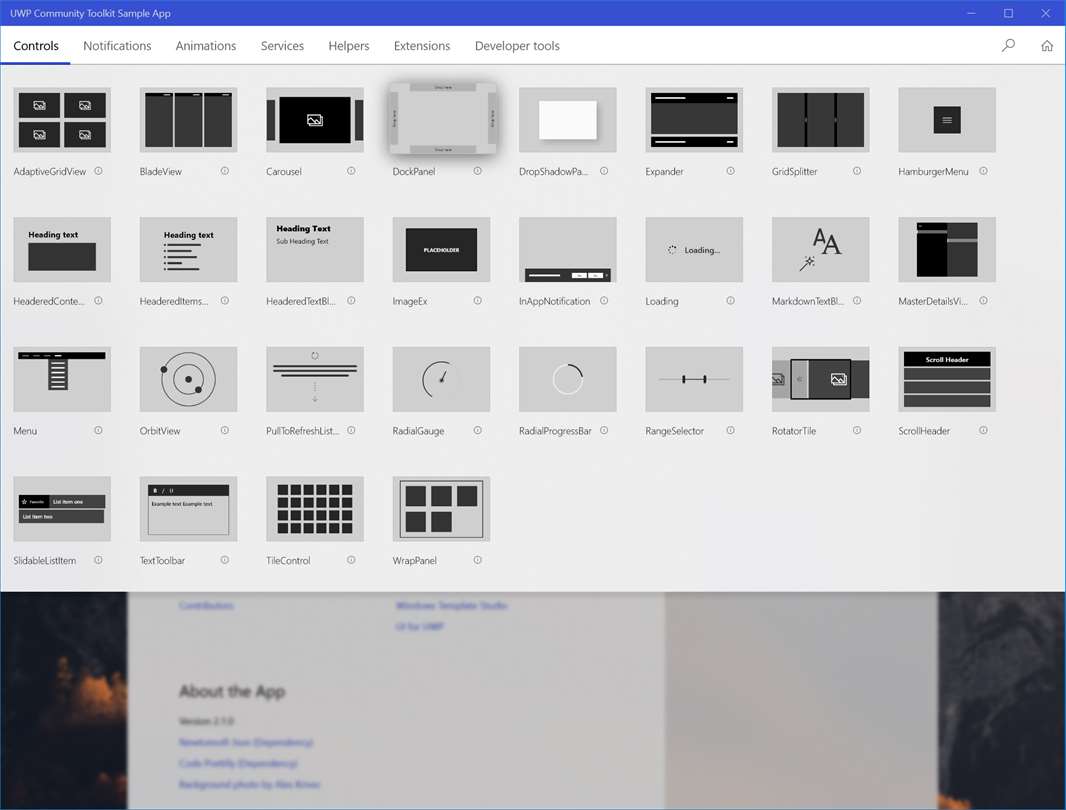
Task: Show info for OrbitView
Action: (x=225, y=431)
